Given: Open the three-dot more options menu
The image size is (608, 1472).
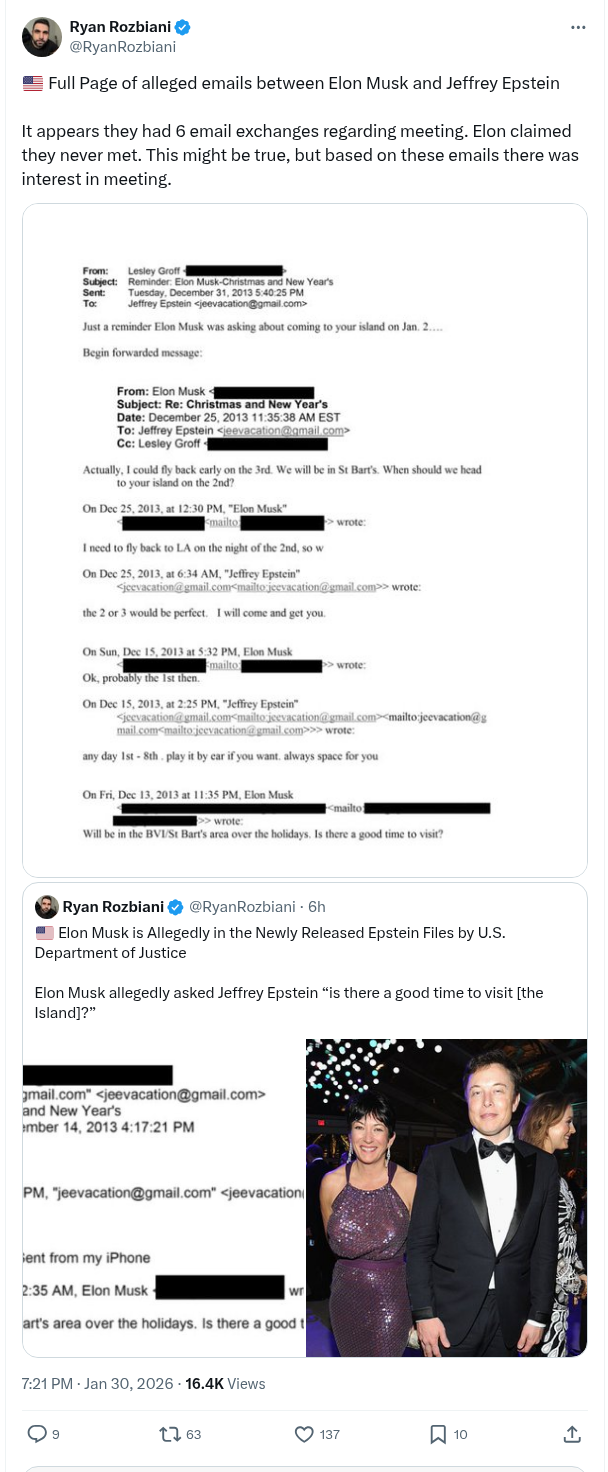Looking at the screenshot, I should [578, 27].
